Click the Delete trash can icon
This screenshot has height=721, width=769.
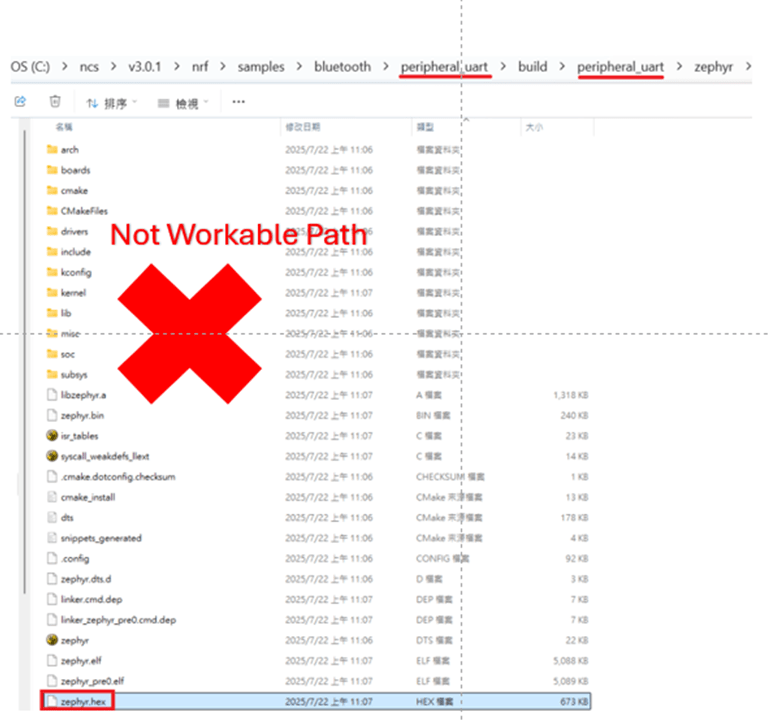(56, 102)
